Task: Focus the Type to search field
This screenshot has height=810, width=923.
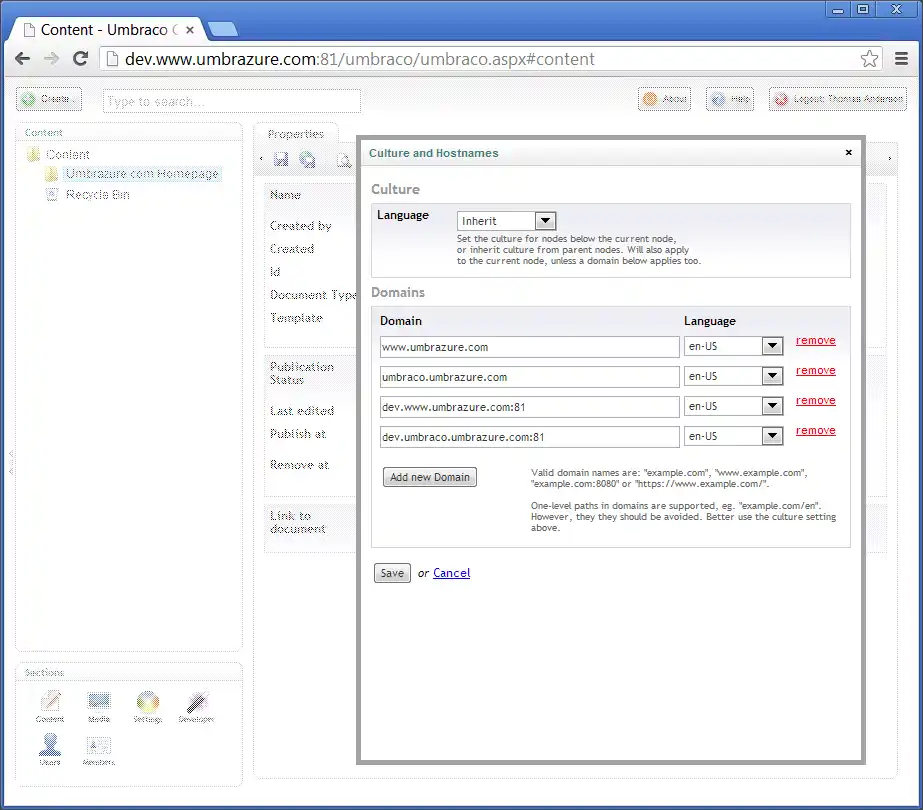Action: click(x=231, y=101)
